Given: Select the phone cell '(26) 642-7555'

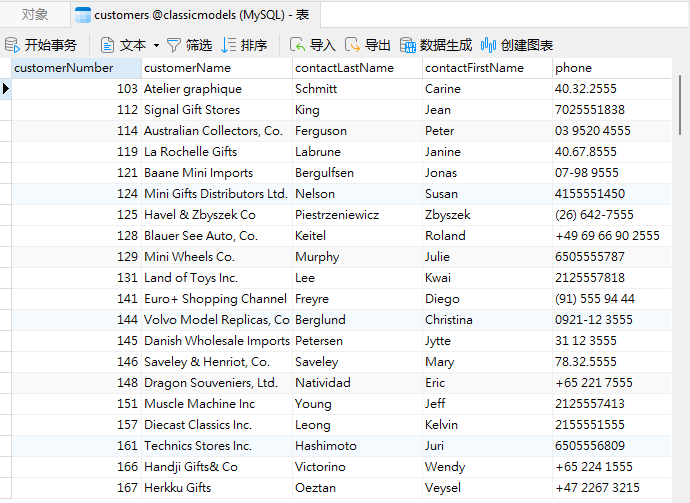Looking at the screenshot, I should pyautogui.click(x=612, y=215).
